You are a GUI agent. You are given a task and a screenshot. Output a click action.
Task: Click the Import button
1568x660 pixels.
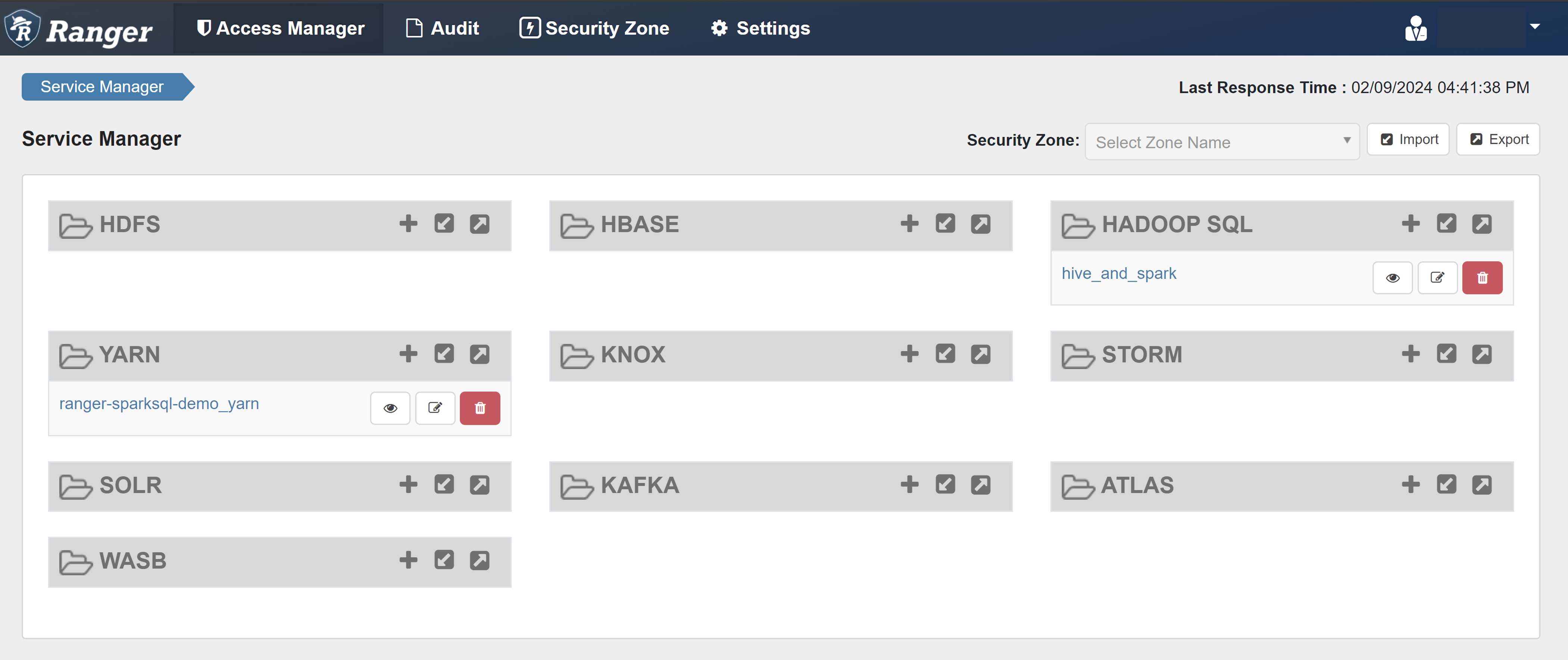coord(1408,140)
